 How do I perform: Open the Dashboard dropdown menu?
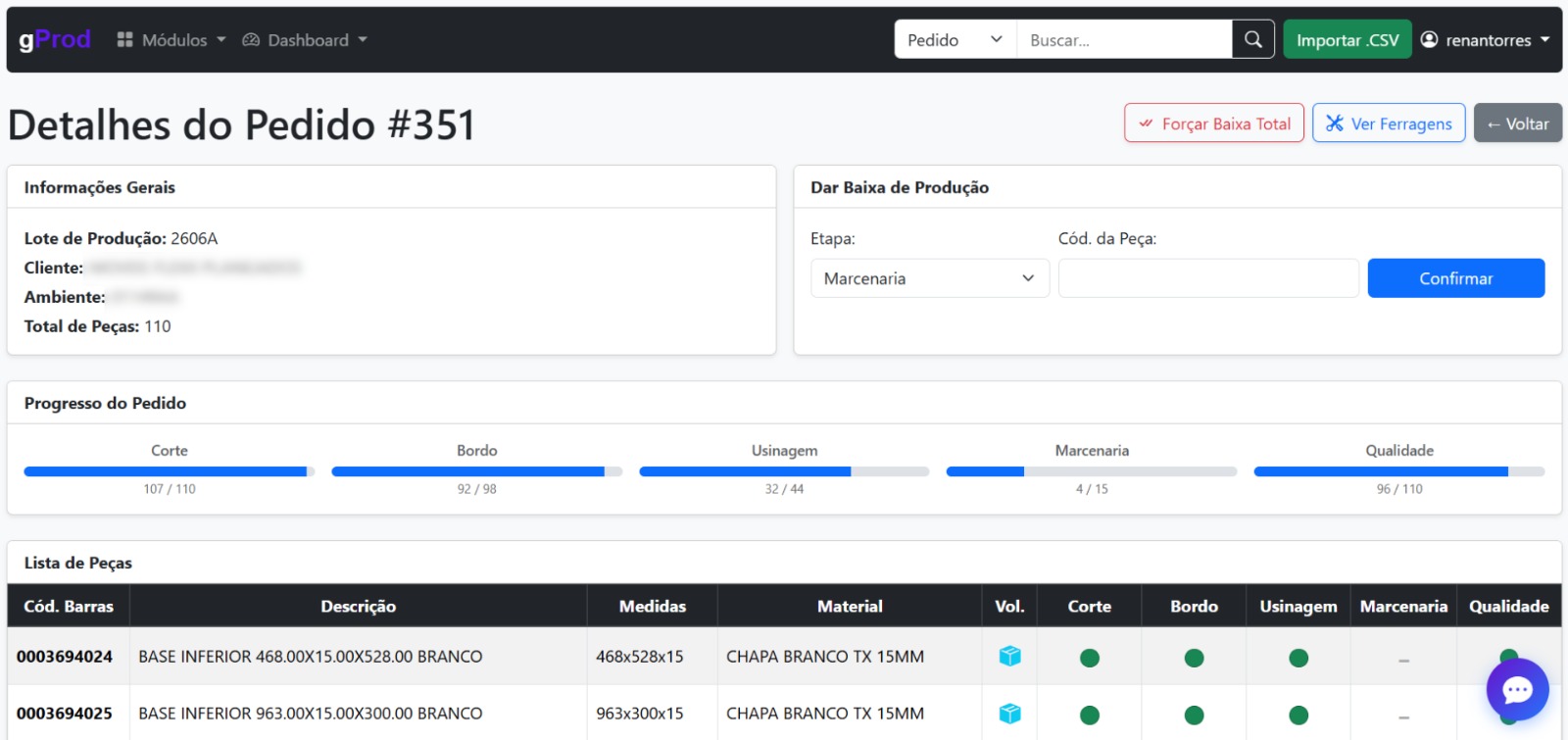coord(305,40)
